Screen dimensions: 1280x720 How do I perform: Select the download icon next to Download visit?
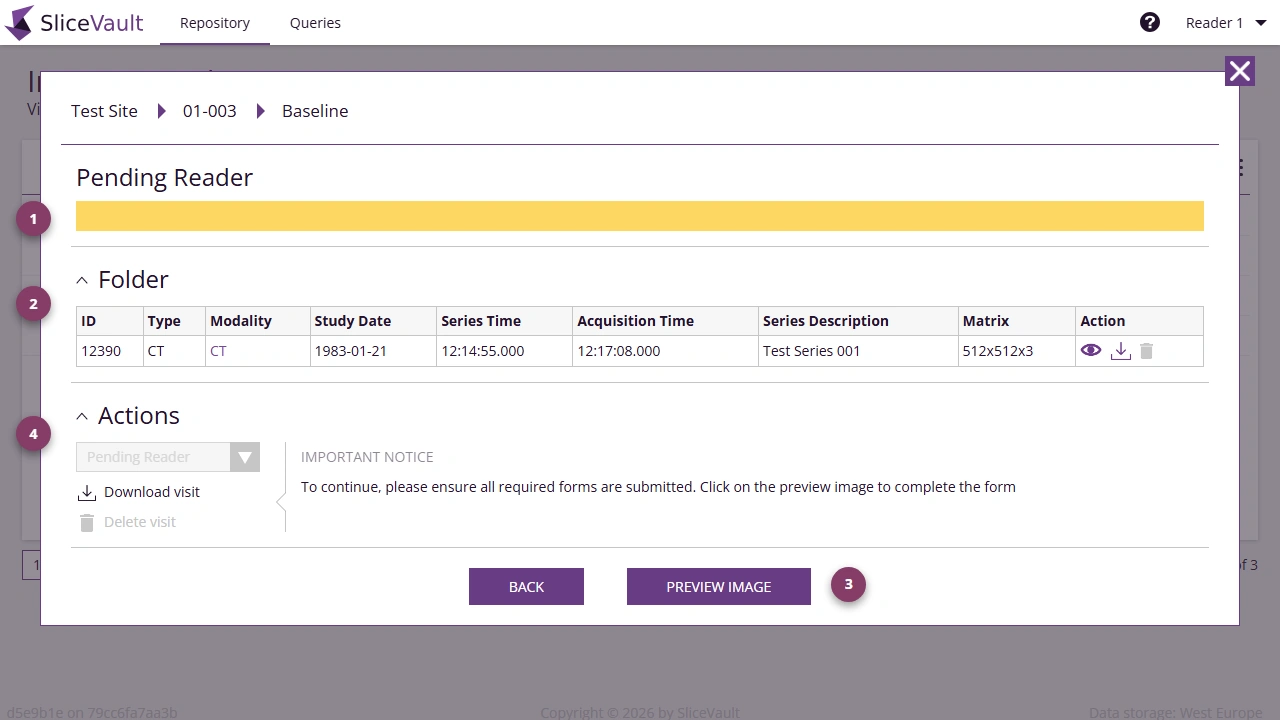[86, 491]
